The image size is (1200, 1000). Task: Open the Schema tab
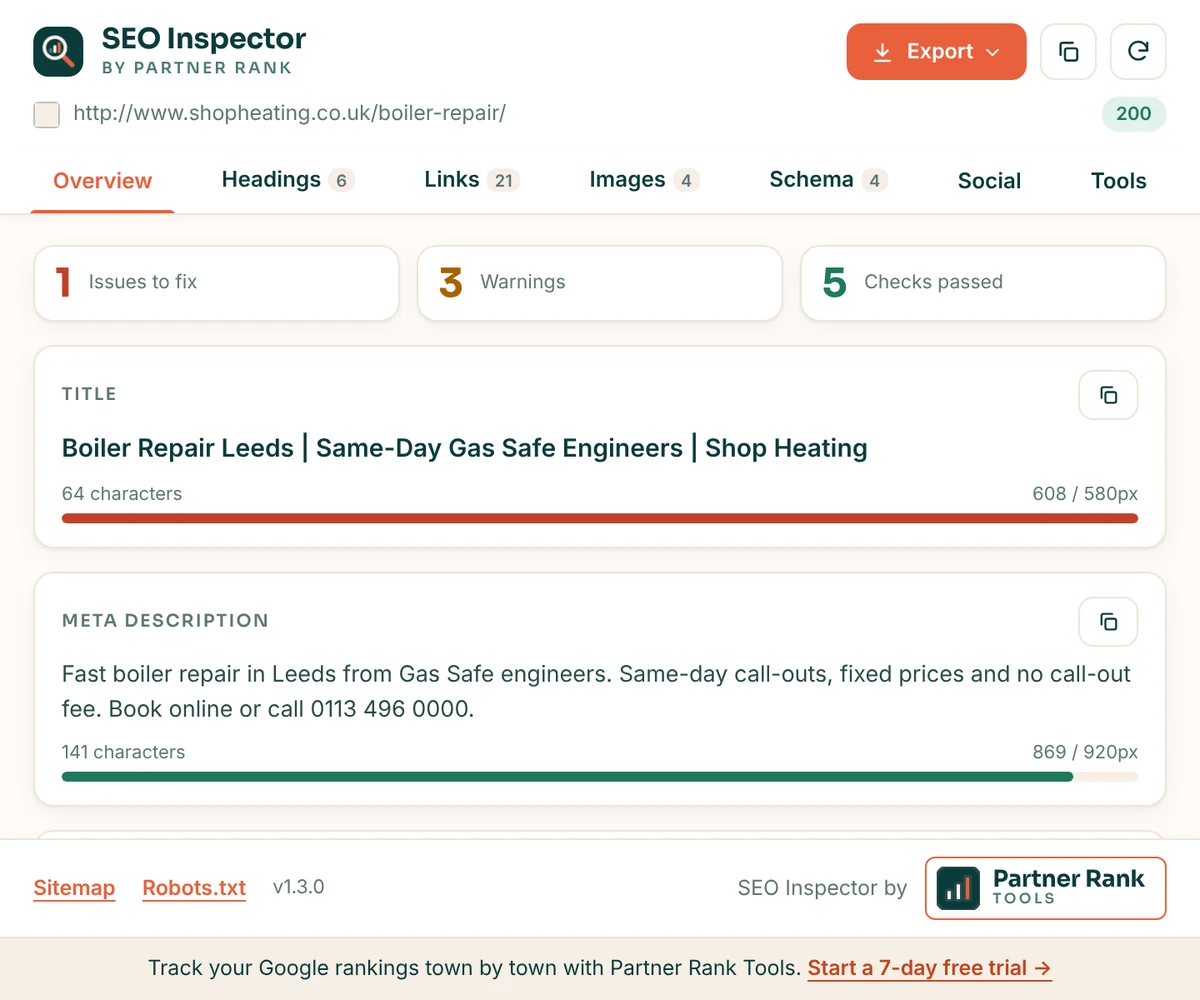pos(828,181)
